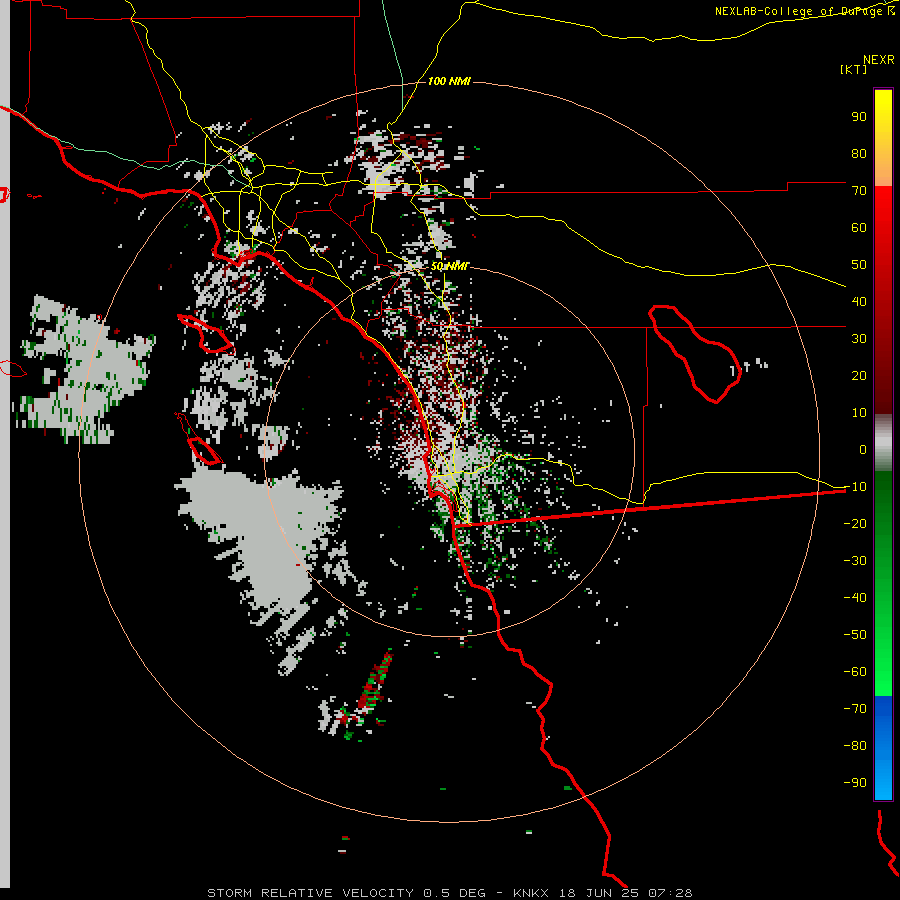
Task: Click the 70 value on the velocity scale
Action: click(859, 191)
